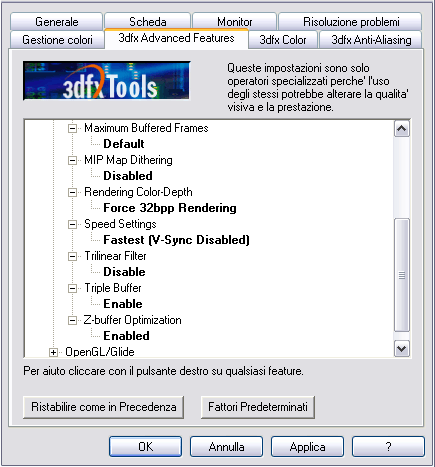Select the Force 32bpp Rendering value
The height and width of the screenshot is (467, 435).
[170, 208]
